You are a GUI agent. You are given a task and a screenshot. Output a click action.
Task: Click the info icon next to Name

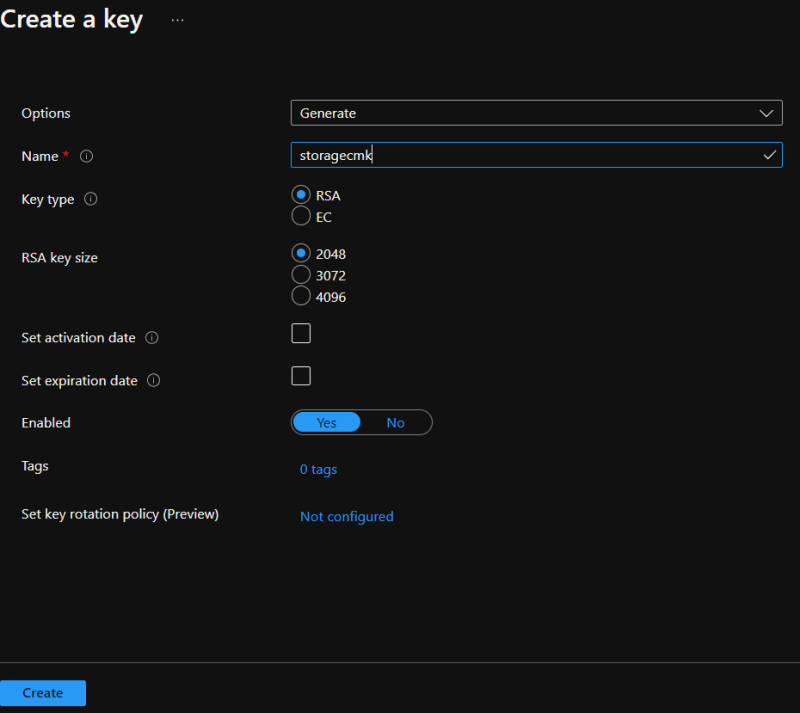tap(86, 156)
